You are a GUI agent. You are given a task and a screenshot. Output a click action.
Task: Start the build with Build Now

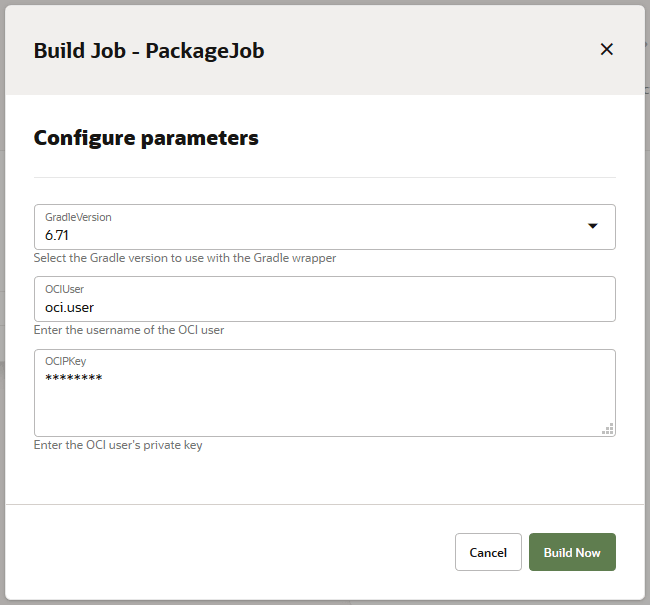[572, 552]
